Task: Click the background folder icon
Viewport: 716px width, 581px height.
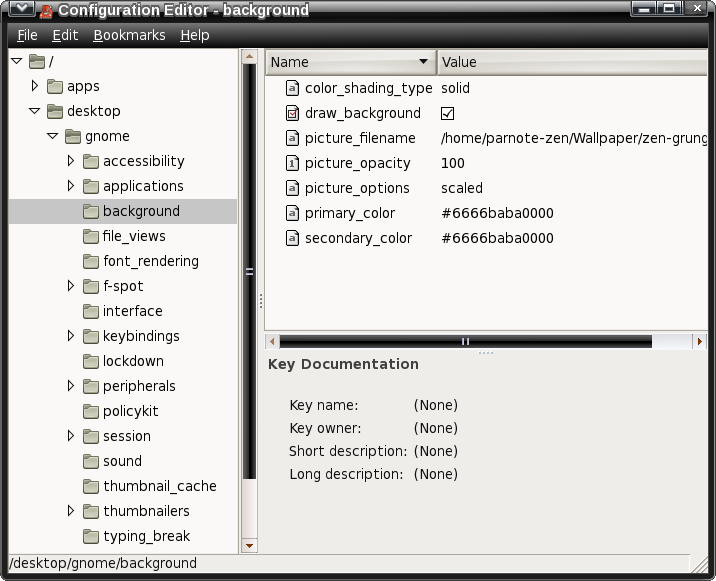Action: tap(91, 211)
